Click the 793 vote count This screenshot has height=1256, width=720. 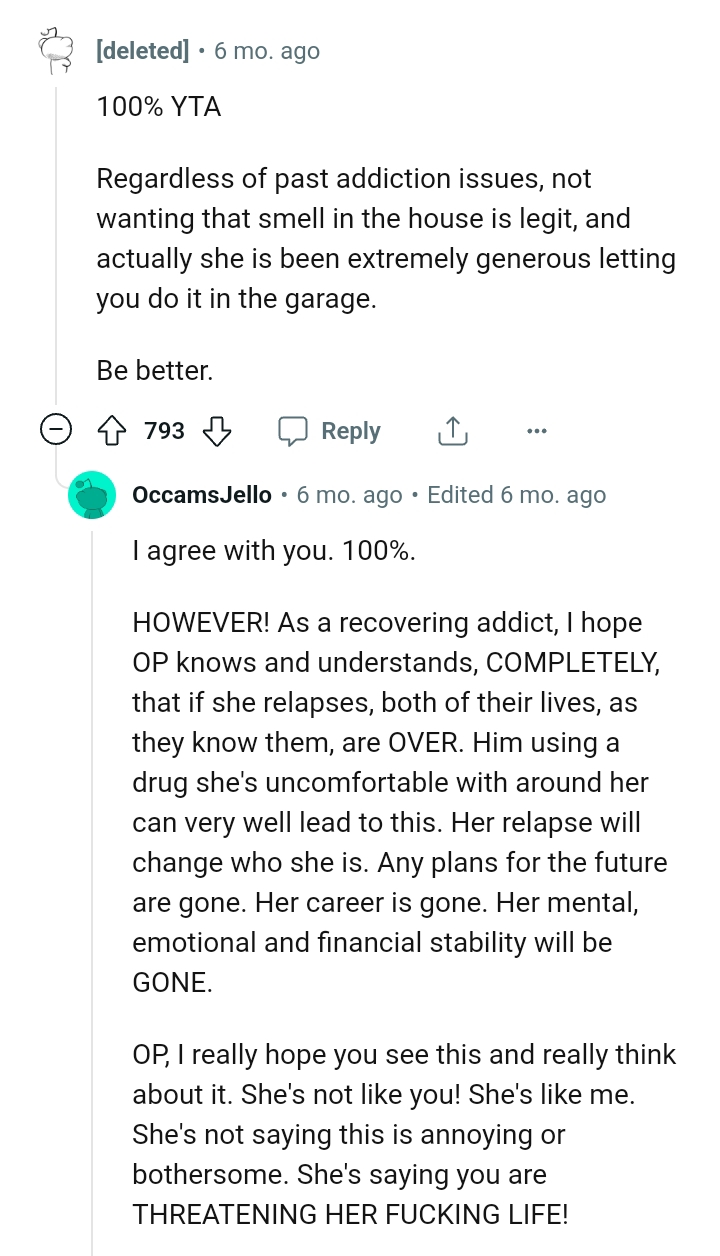pos(163,430)
